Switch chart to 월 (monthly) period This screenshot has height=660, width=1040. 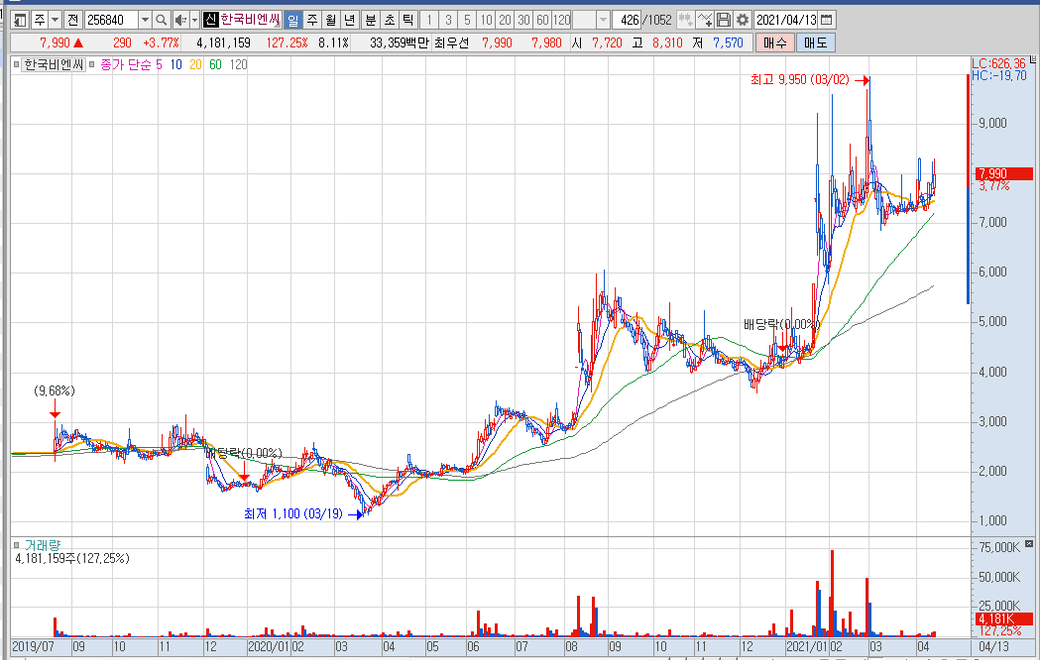[x=330, y=20]
